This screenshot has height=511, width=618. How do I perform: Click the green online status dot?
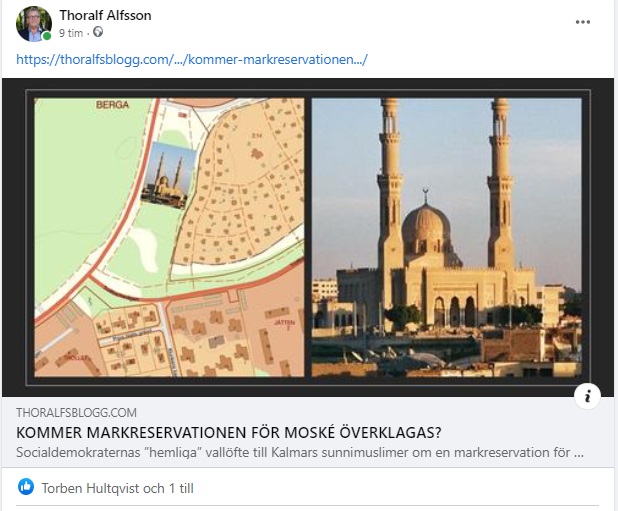[47, 36]
